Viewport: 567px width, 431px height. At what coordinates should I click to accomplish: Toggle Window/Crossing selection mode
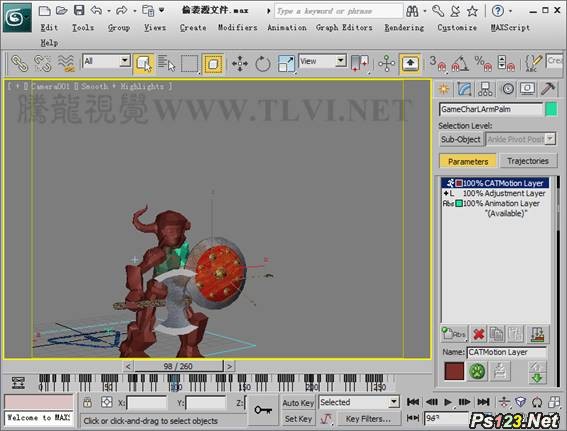point(213,64)
